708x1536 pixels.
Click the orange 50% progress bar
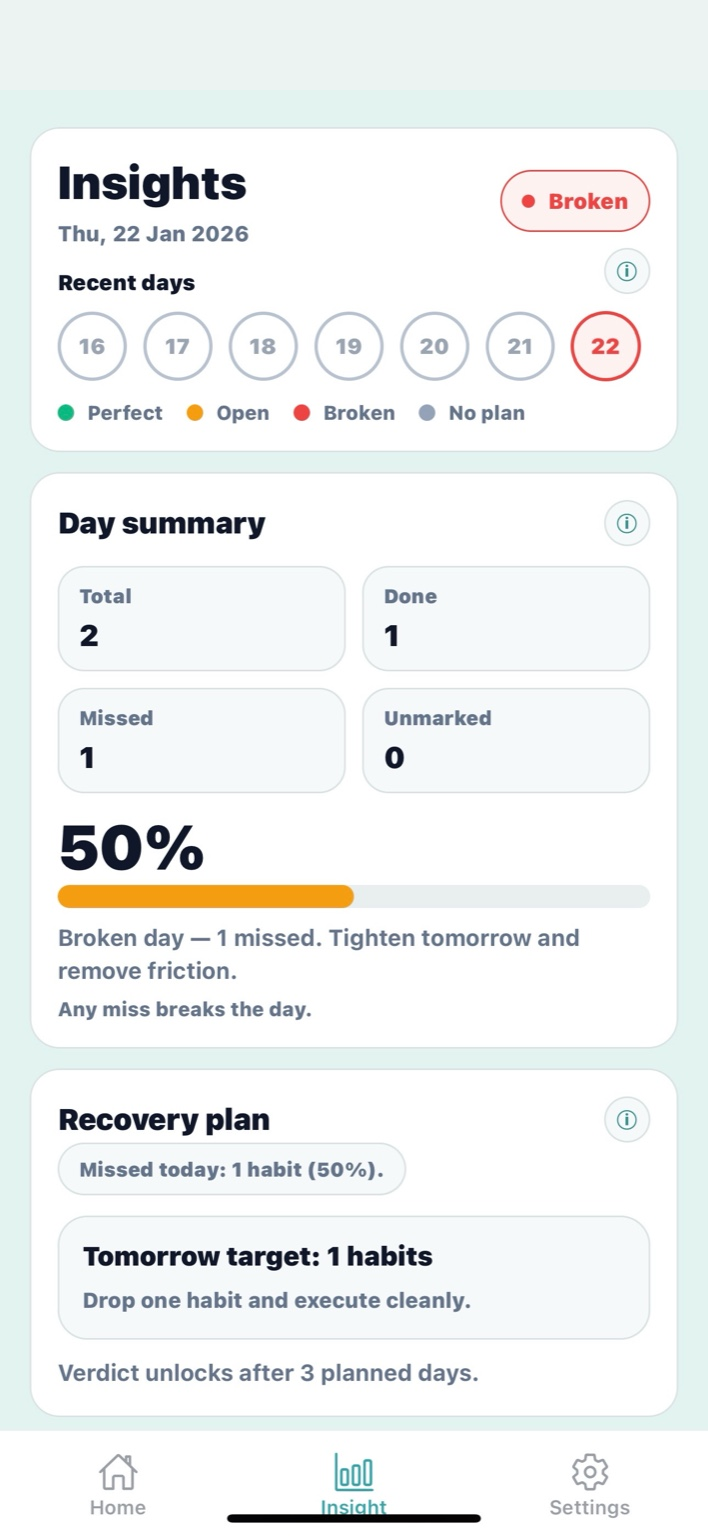coord(205,897)
